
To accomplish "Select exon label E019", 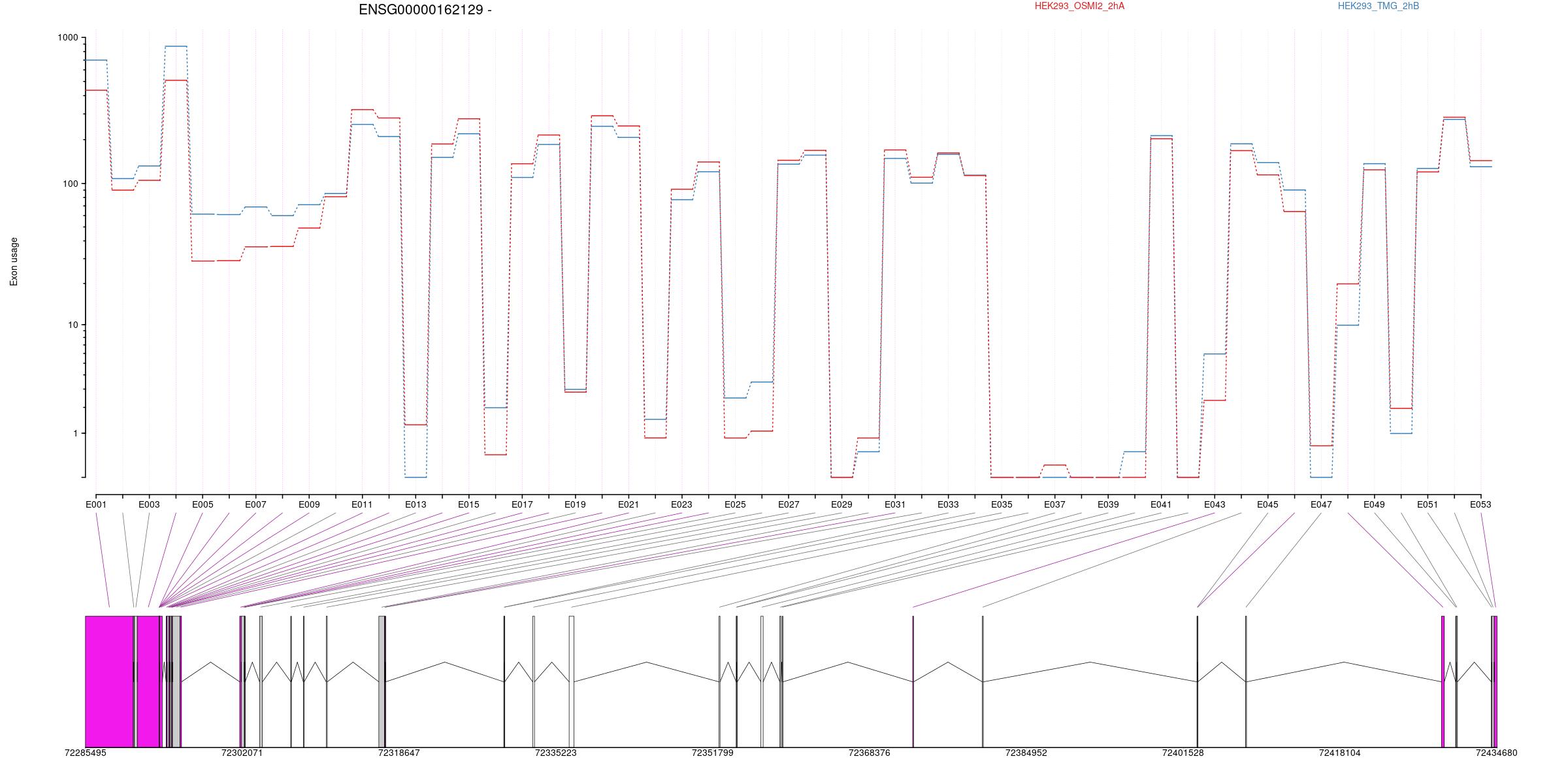I will [x=575, y=504].
